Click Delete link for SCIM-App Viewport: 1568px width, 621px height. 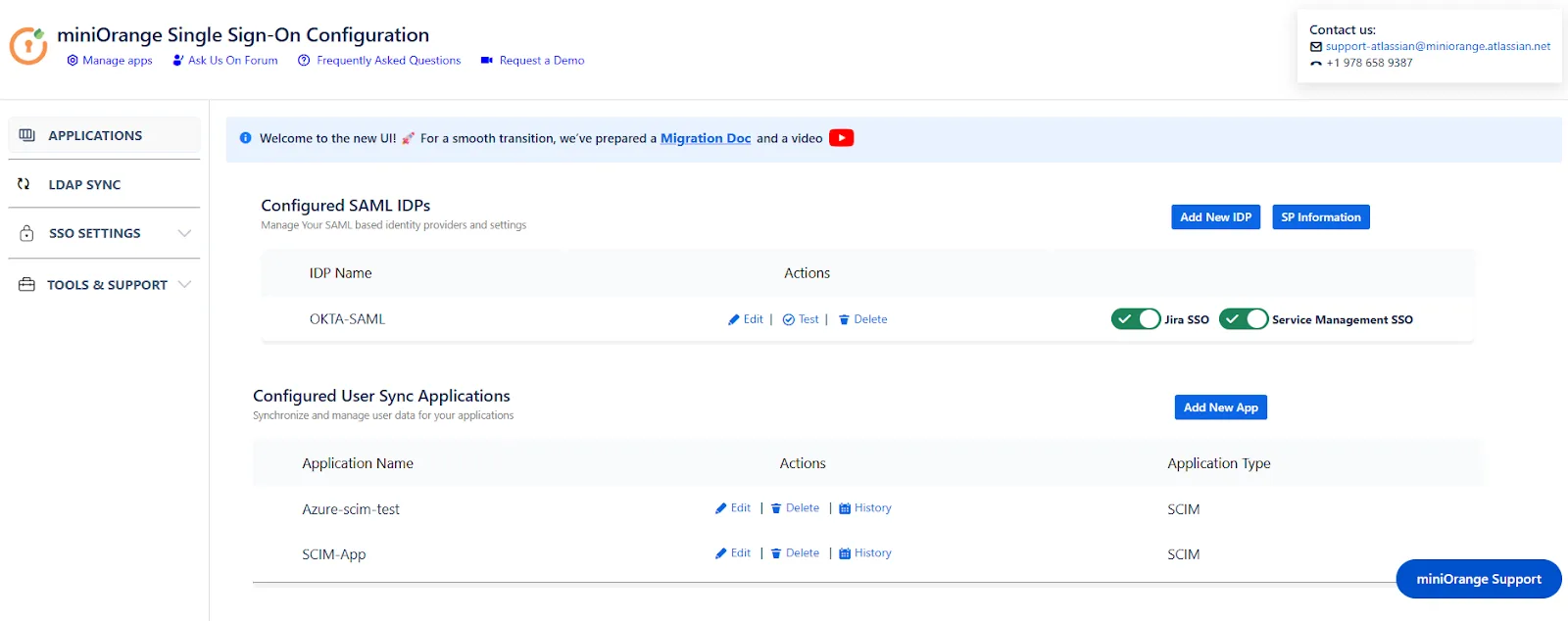tap(803, 552)
